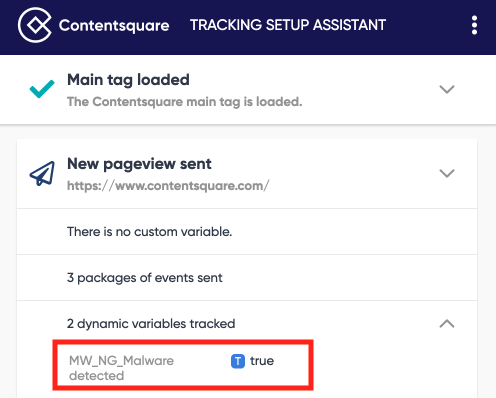496x398 pixels.
Task: Click the main tag is loaded description
Action: point(185,102)
